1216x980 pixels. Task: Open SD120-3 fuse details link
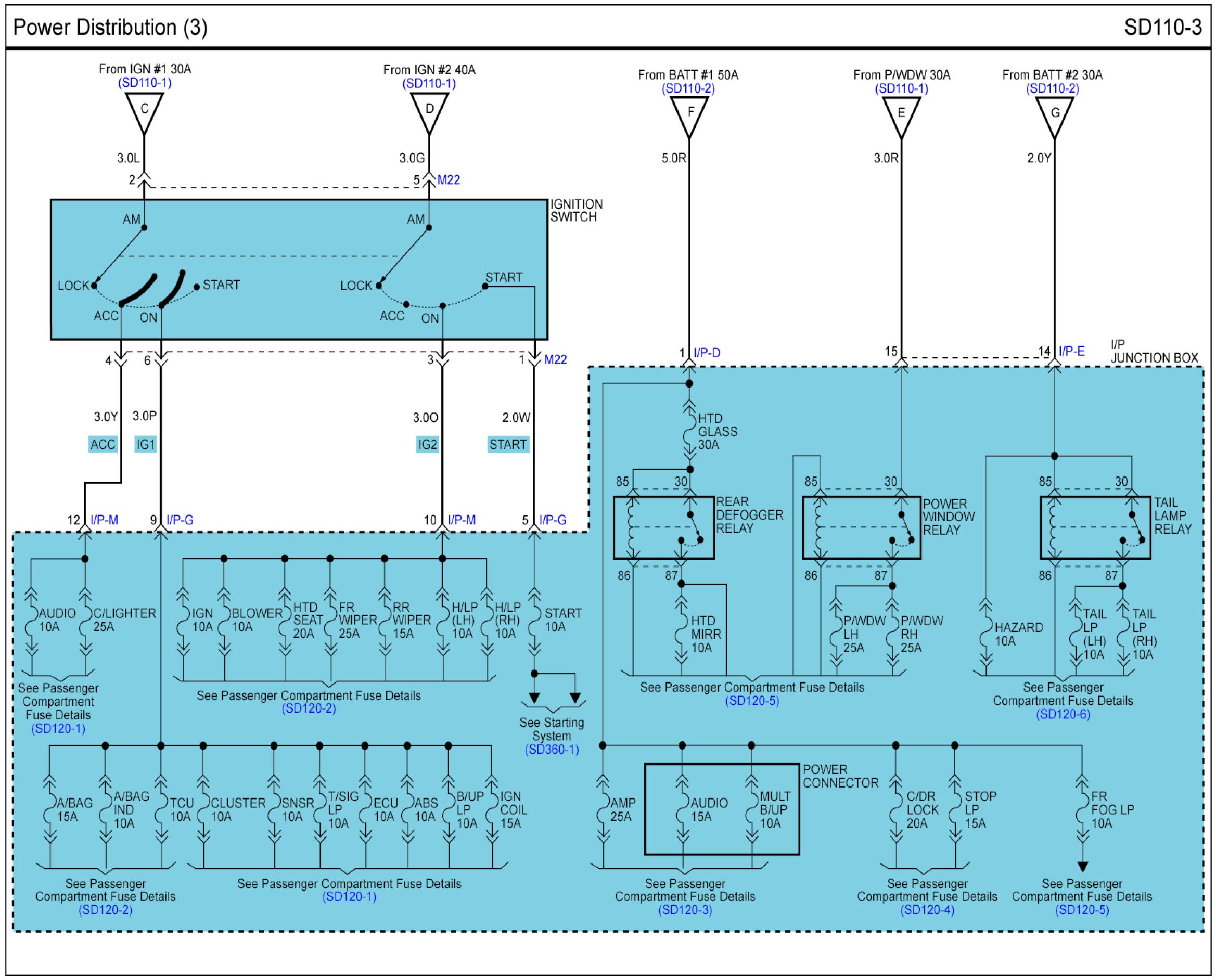[x=685, y=910]
